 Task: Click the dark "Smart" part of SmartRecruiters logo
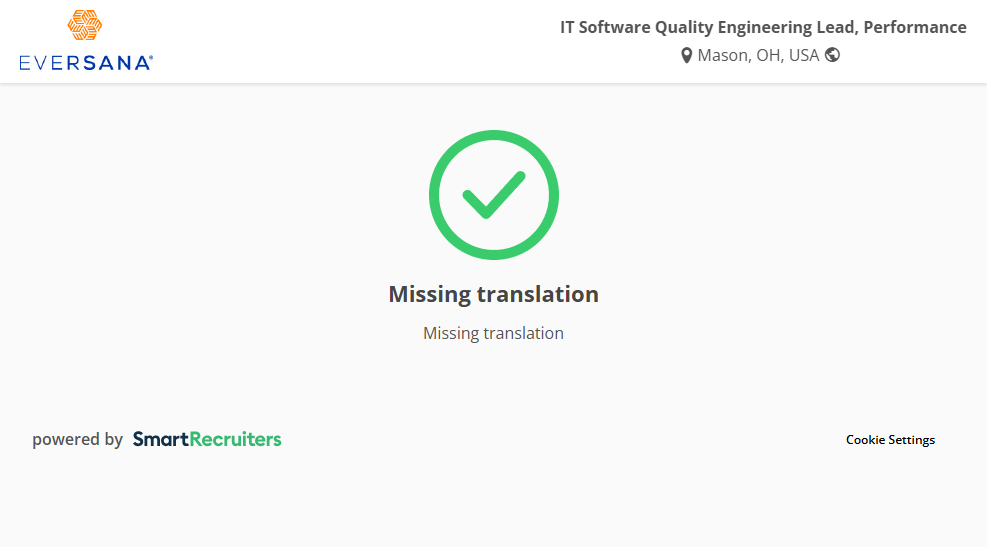click(x=160, y=439)
